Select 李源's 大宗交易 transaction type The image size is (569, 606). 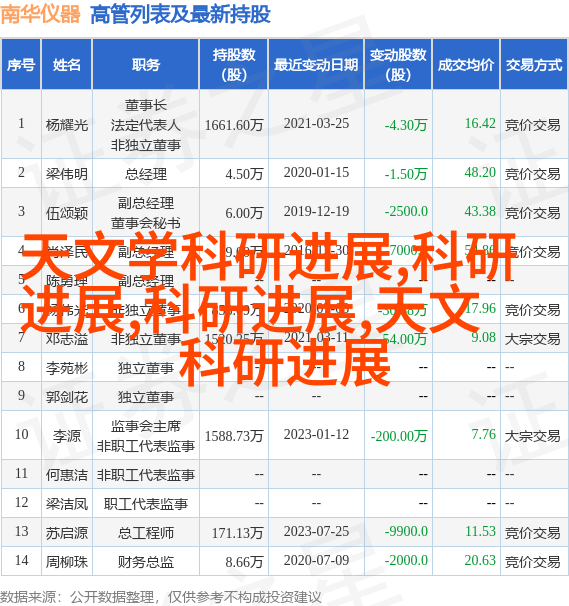pyautogui.click(x=533, y=436)
